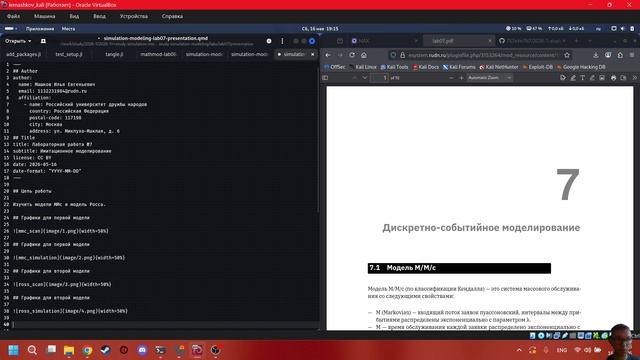Viewport: 640px width, 360px height.
Task: Open OBS Studio from the taskbar
Action: pyautogui.click(x=216, y=350)
